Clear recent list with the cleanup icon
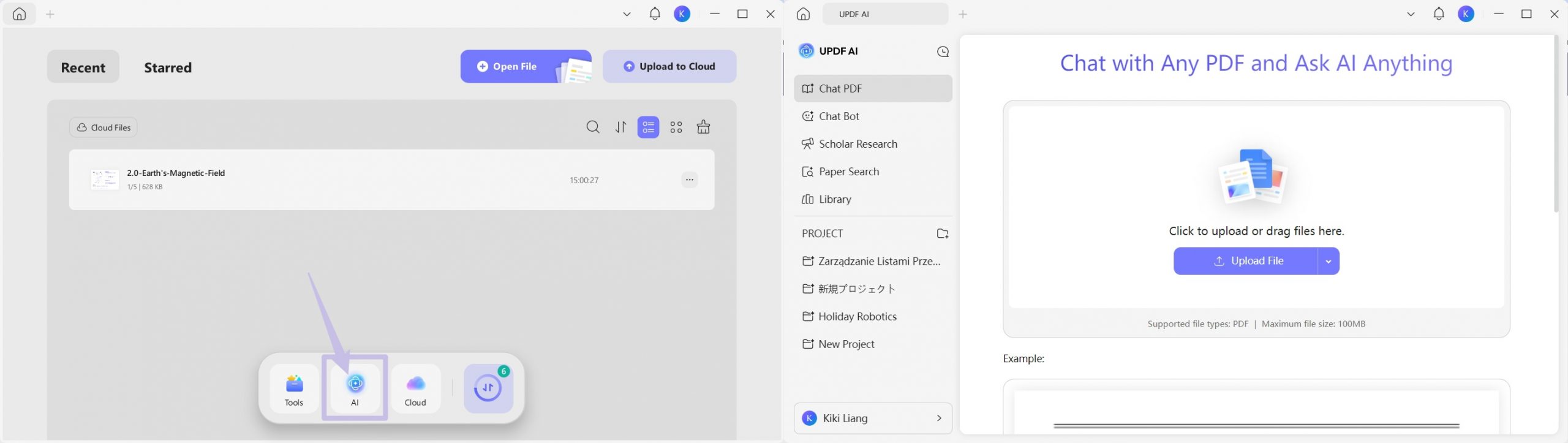Image resolution: width=1568 pixels, height=443 pixels. point(704,127)
